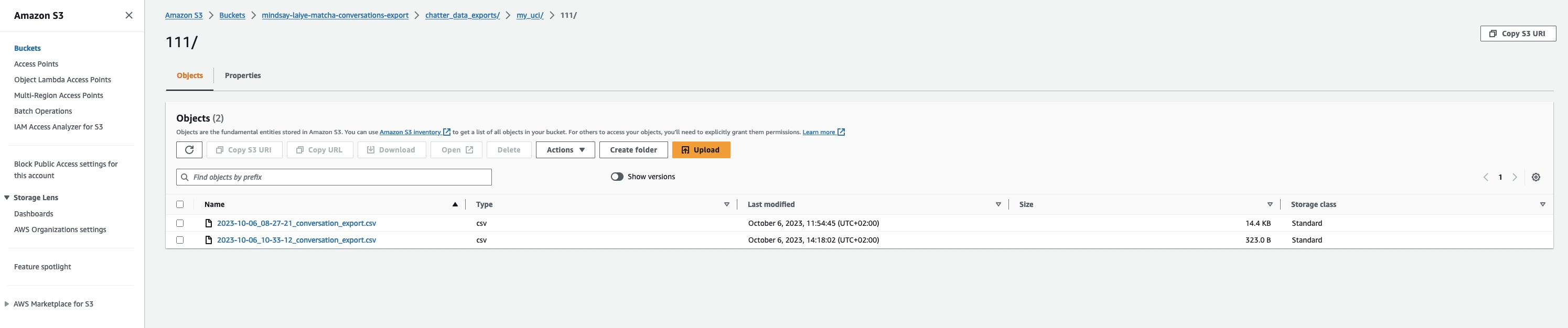Viewport: 1568px width, 328px height.
Task: Toggle the Show versions switch
Action: tap(617, 177)
